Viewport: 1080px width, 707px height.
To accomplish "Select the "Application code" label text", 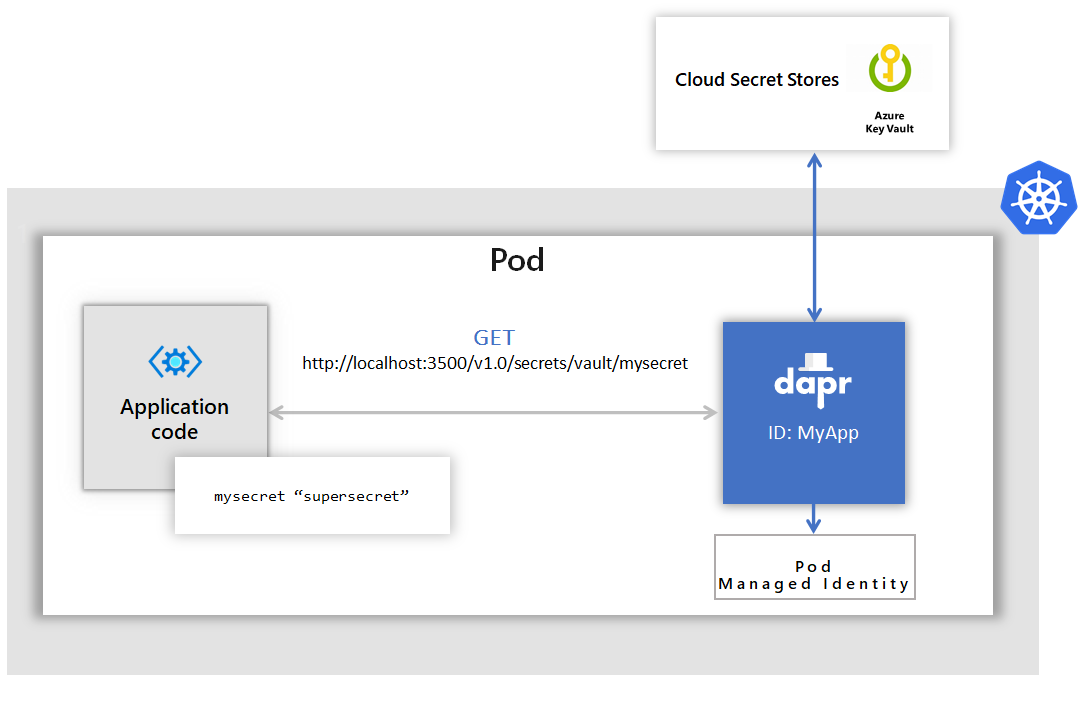I will pyautogui.click(x=175, y=419).
